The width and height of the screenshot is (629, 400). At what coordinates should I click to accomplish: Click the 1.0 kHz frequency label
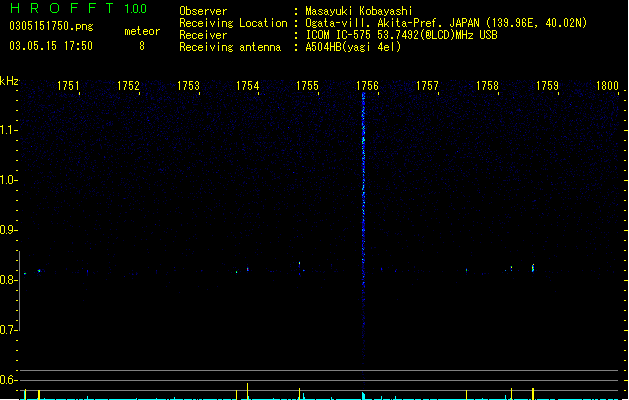pyautogui.click(x=7, y=180)
